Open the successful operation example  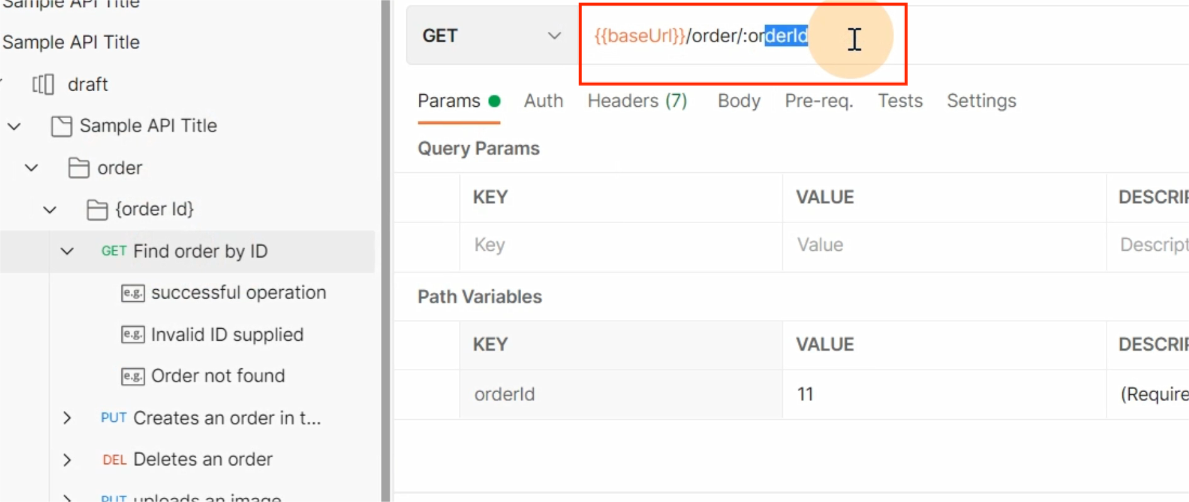[x=238, y=293]
